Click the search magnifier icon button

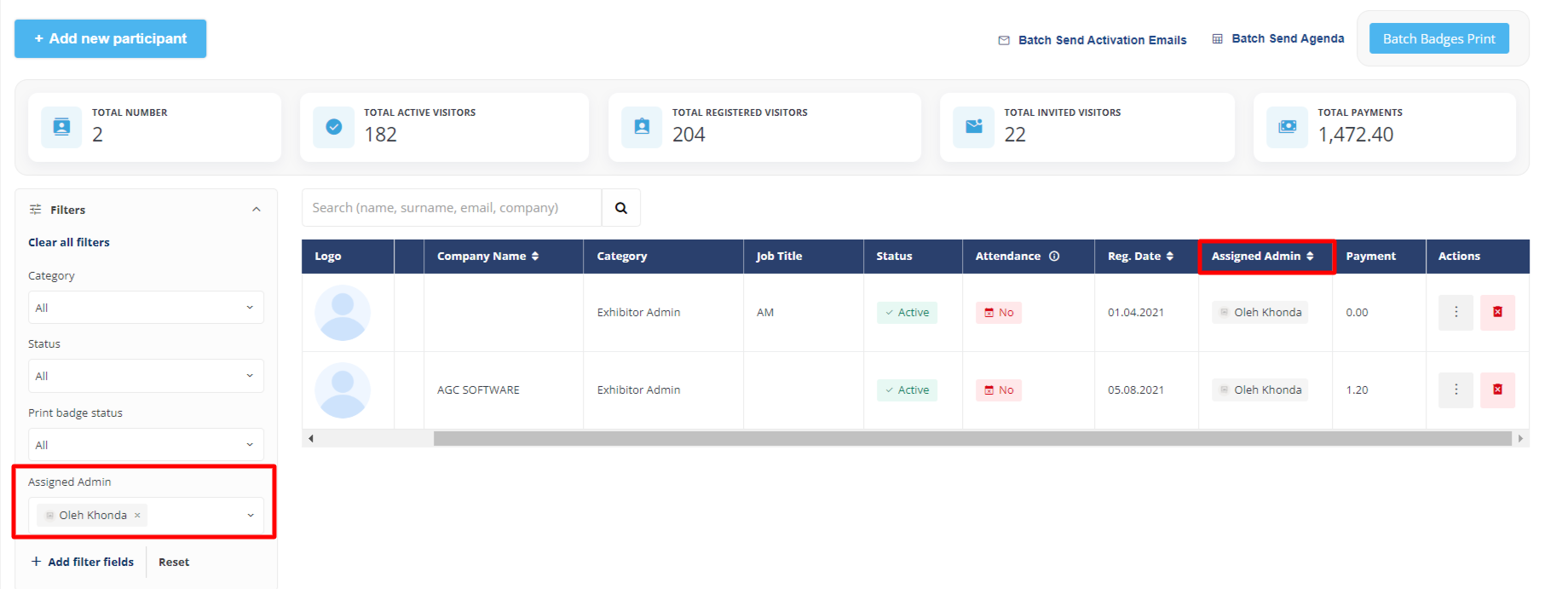point(620,208)
